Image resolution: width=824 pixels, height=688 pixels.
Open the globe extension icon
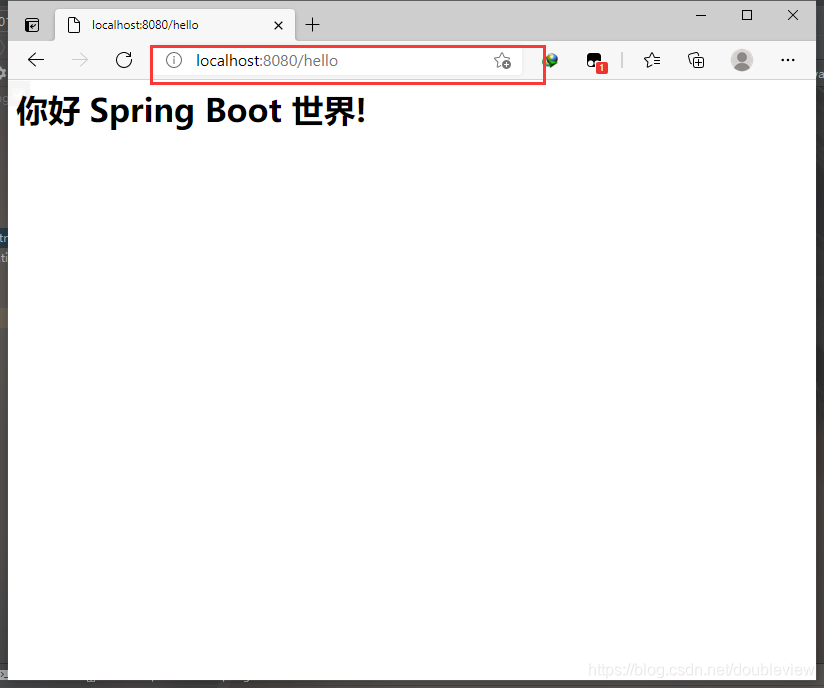tap(551, 60)
